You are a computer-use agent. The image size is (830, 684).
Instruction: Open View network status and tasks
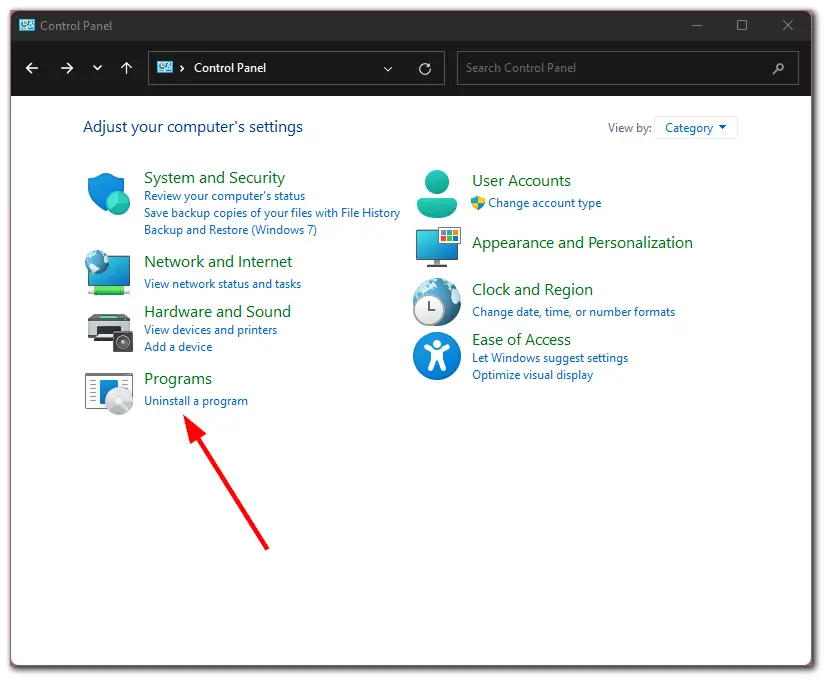click(222, 284)
